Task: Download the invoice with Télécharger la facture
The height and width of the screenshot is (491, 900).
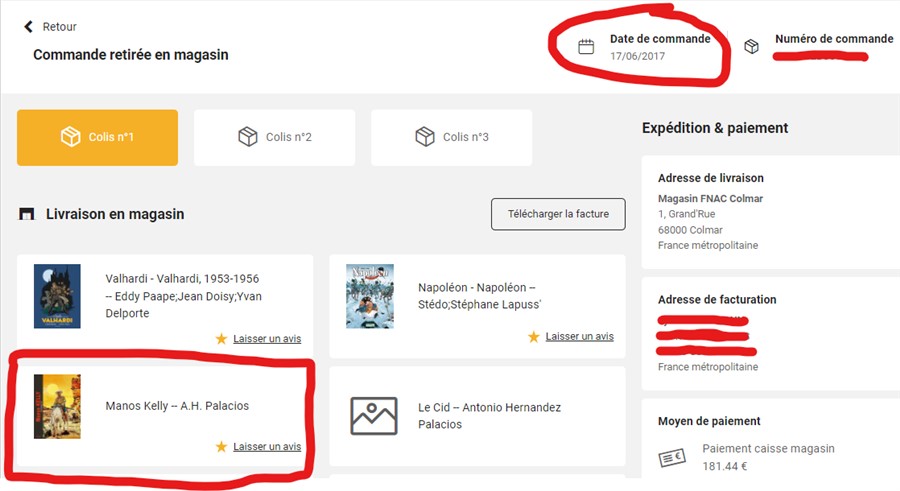Action: (x=557, y=214)
